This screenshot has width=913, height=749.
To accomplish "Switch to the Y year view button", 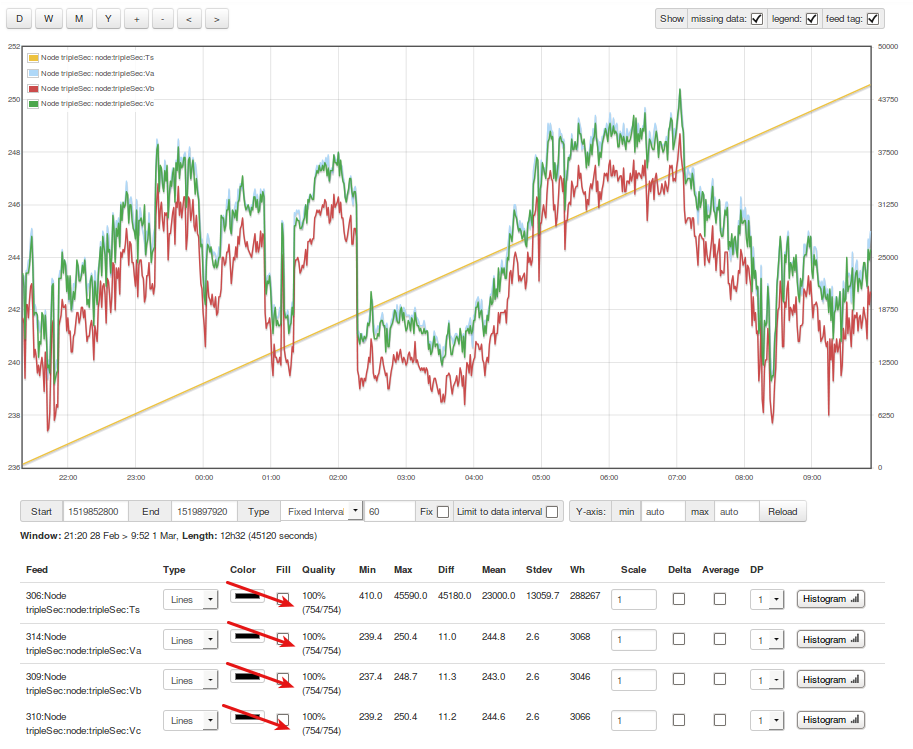I will click(108, 18).
